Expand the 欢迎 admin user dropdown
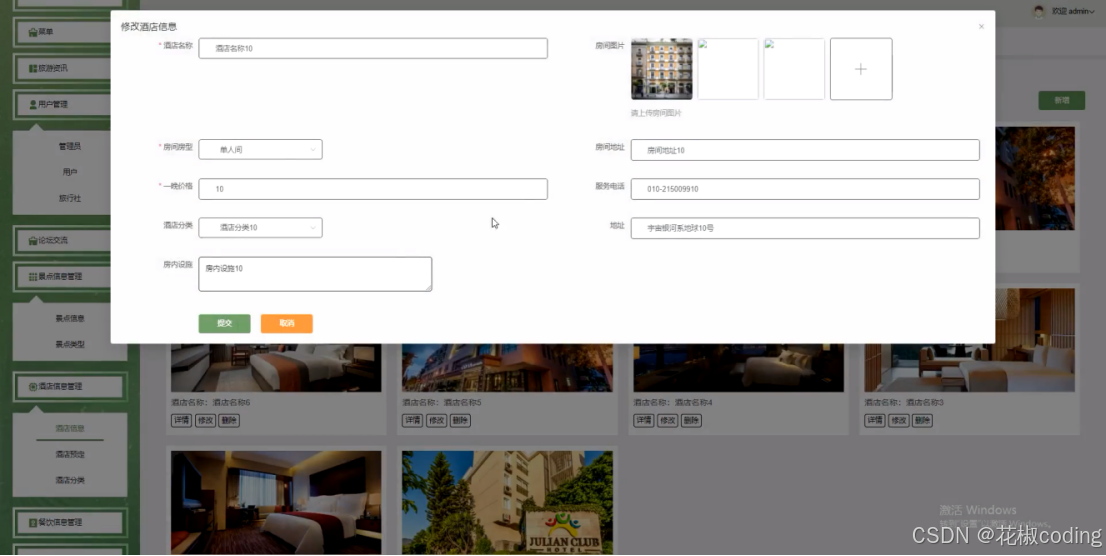Image resolution: width=1106 pixels, height=556 pixels. (1073, 11)
